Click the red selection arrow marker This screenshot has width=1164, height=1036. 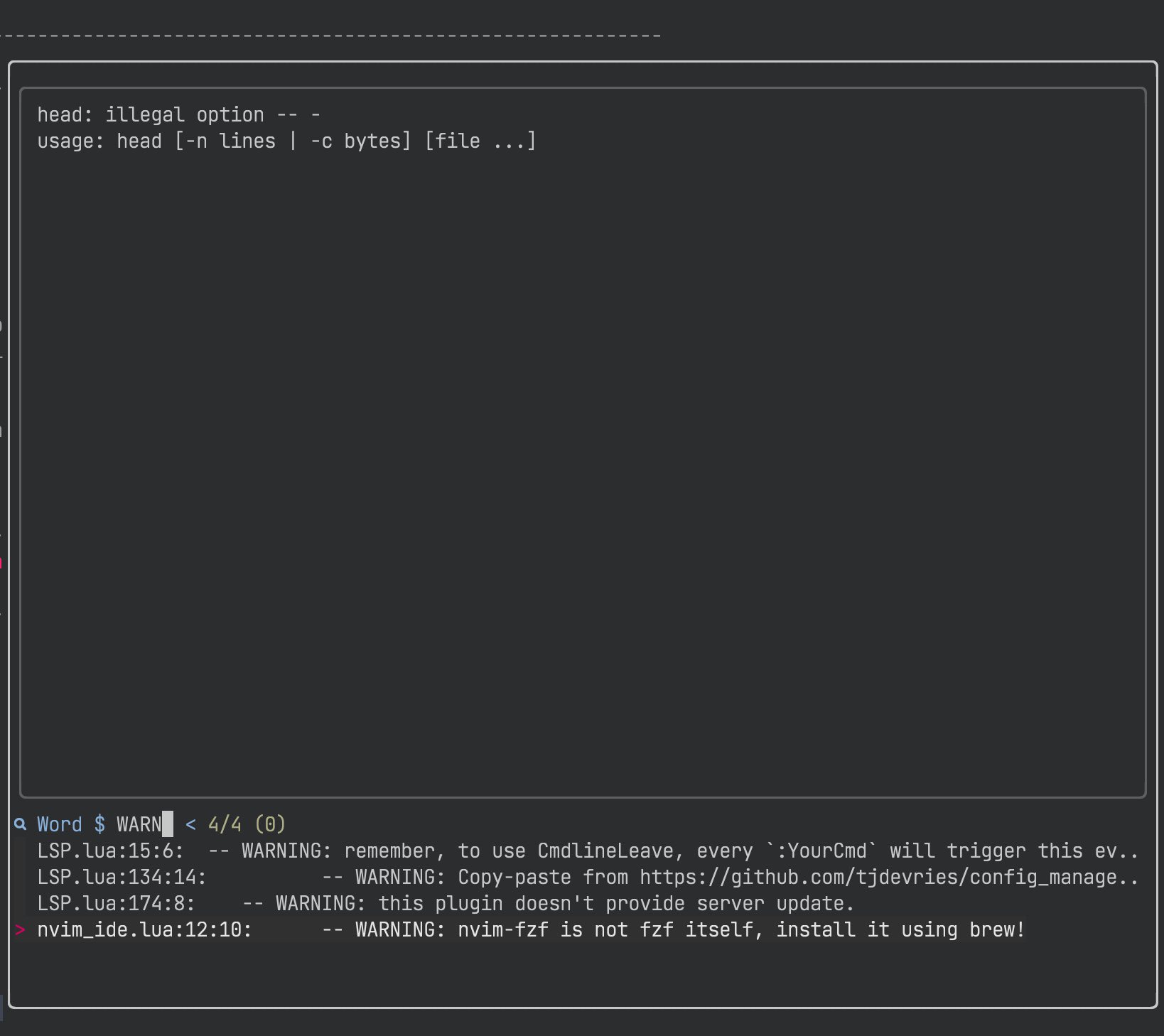tap(20, 929)
